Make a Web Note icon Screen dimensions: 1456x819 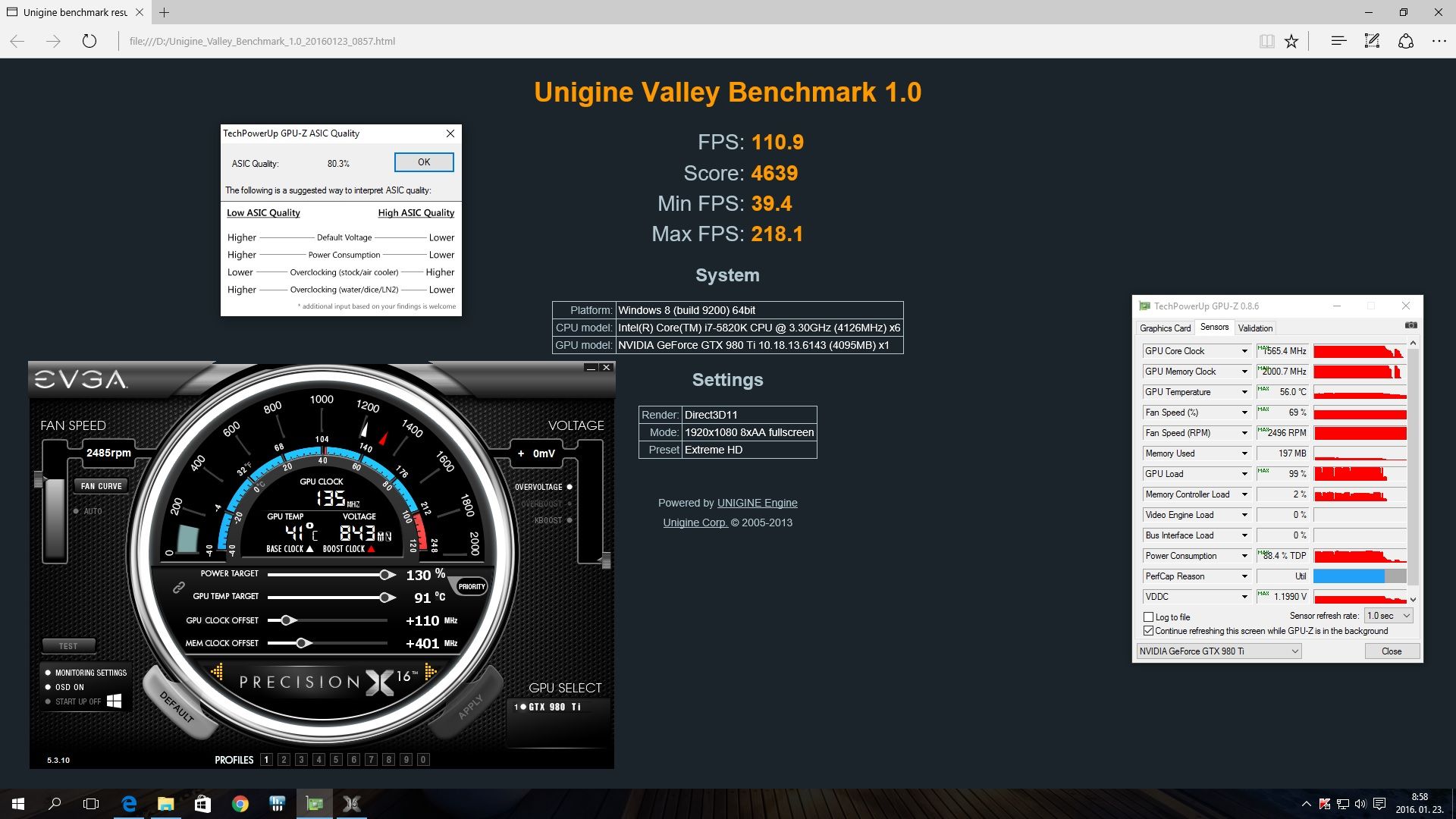pos(1372,41)
